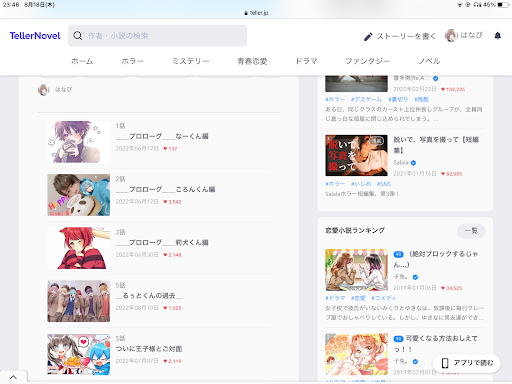Open the はなび profile avatar in header

[x=451, y=36]
